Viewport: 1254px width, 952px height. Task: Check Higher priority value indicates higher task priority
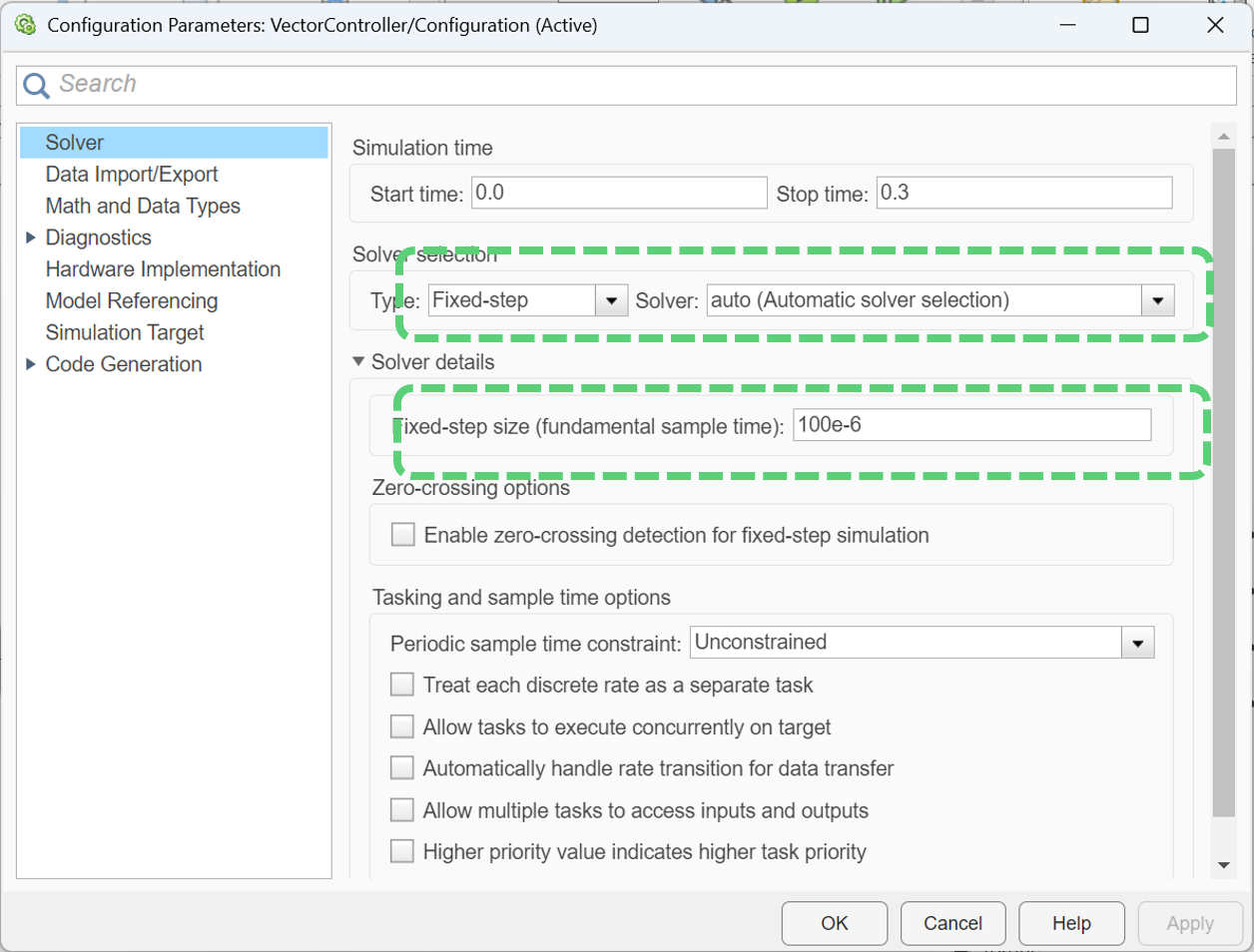click(402, 851)
